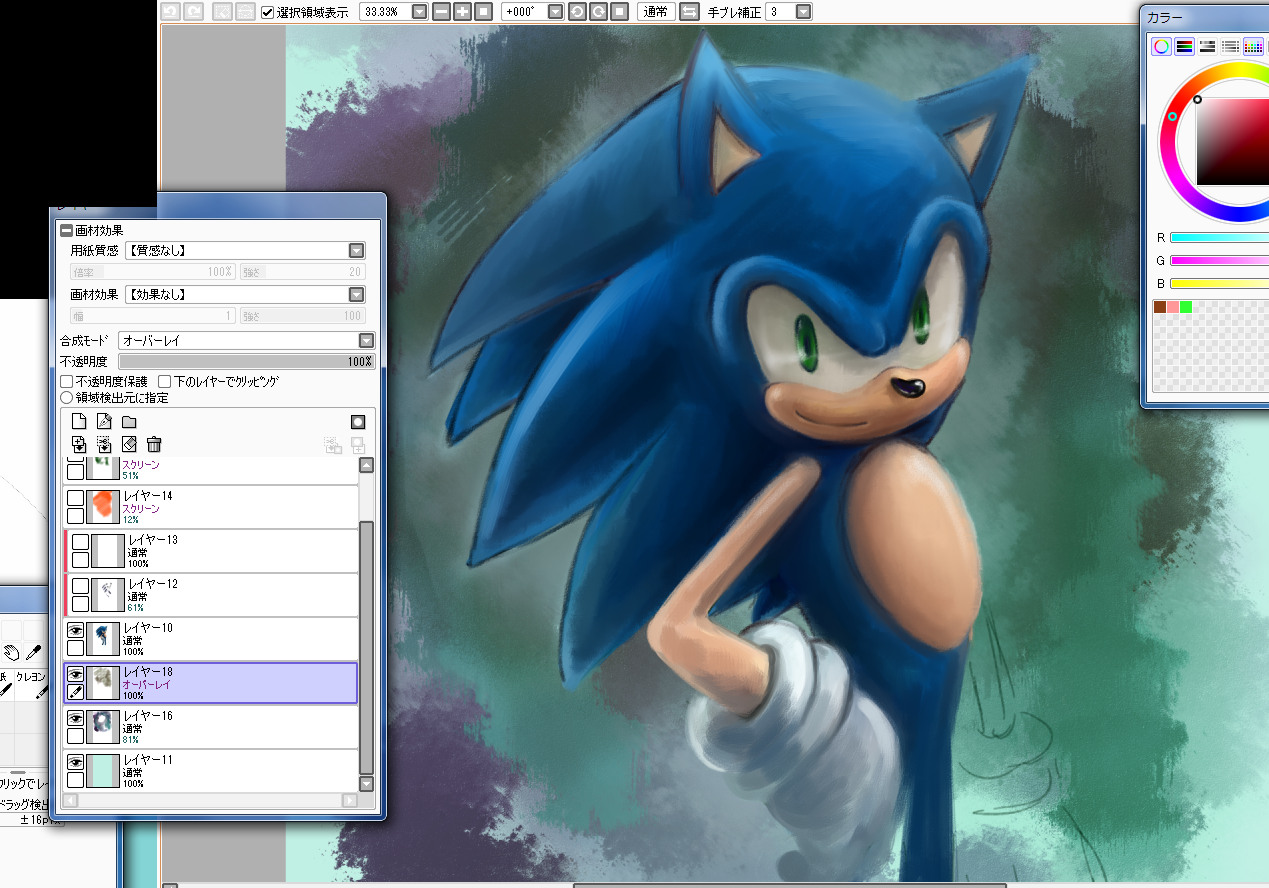Image resolution: width=1269 pixels, height=888 pixels.
Task: Hide レイヤー11 with its eye icon
Action: coord(75,763)
